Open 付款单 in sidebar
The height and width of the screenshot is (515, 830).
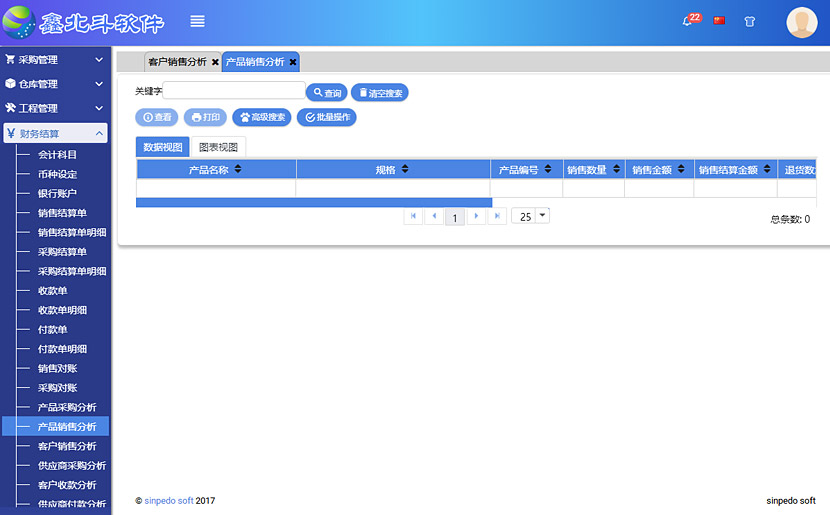52,329
